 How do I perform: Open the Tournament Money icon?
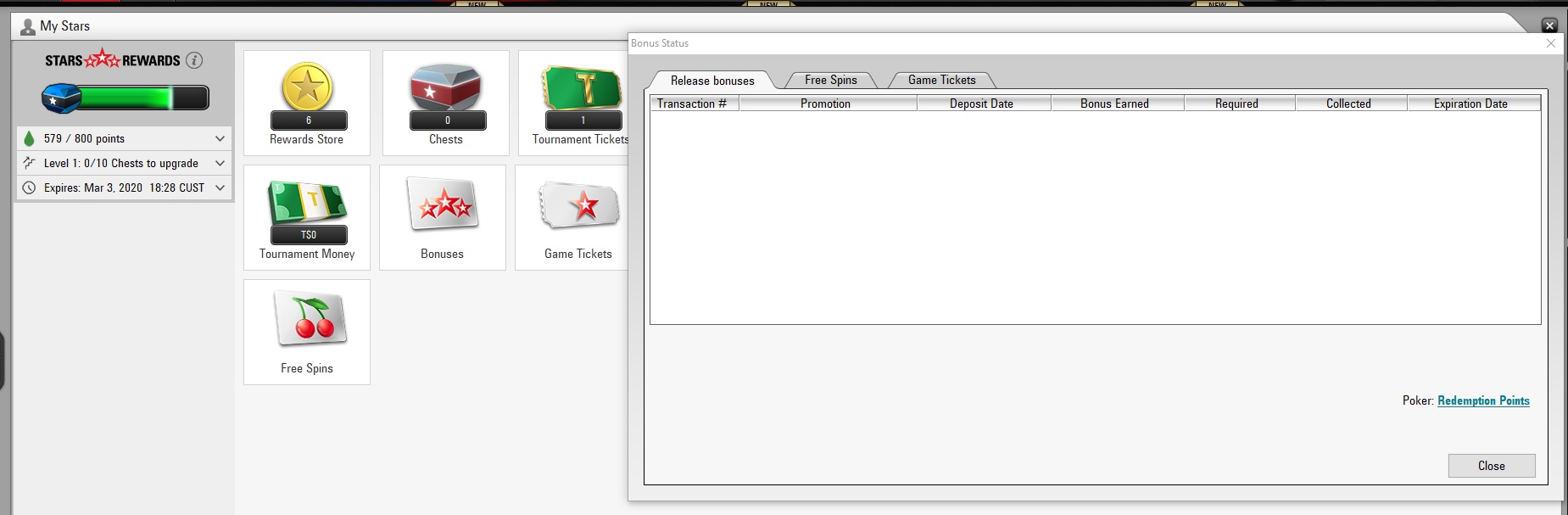click(307, 204)
